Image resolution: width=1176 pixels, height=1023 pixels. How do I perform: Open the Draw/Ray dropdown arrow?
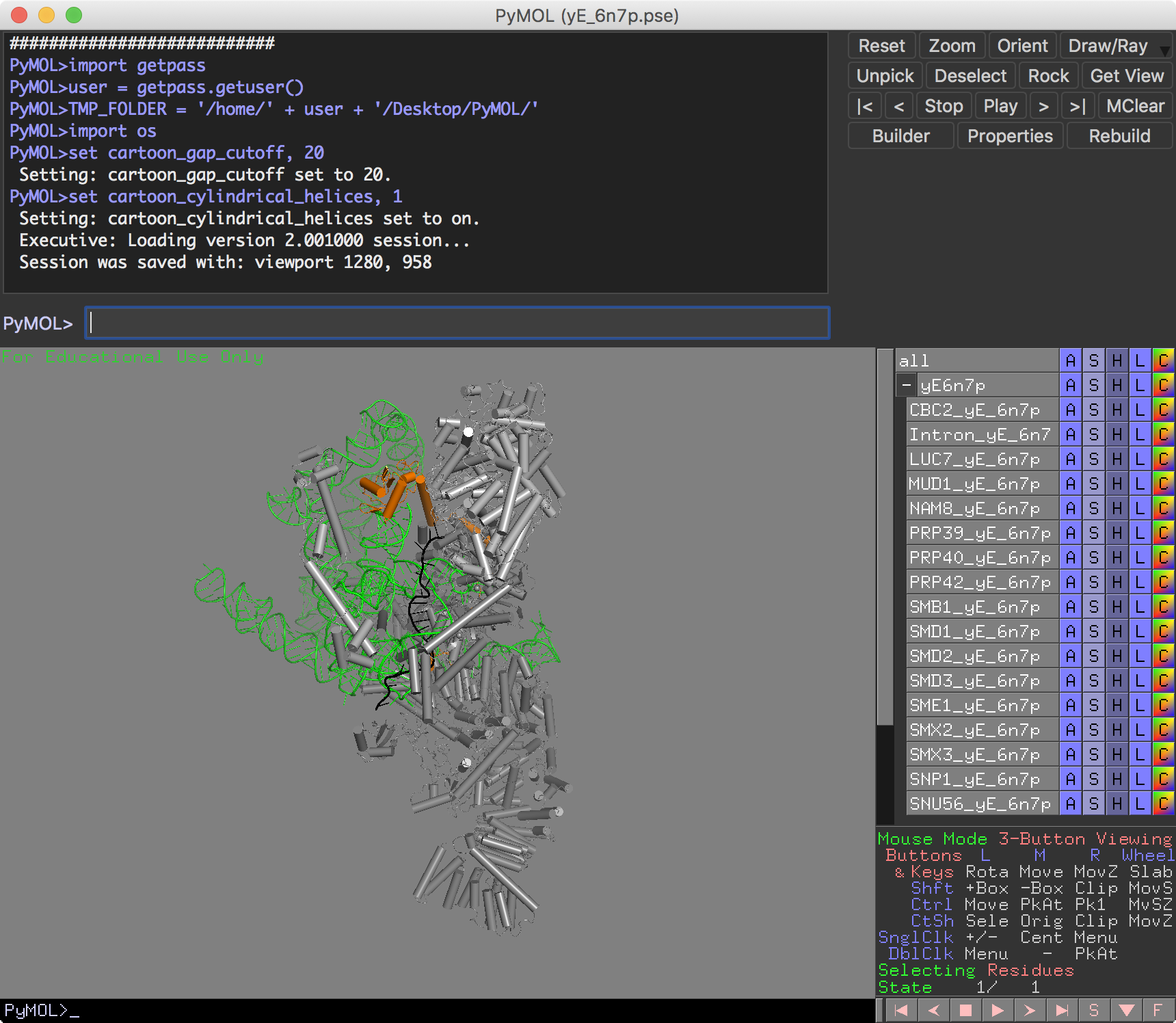pos(1165,50)
